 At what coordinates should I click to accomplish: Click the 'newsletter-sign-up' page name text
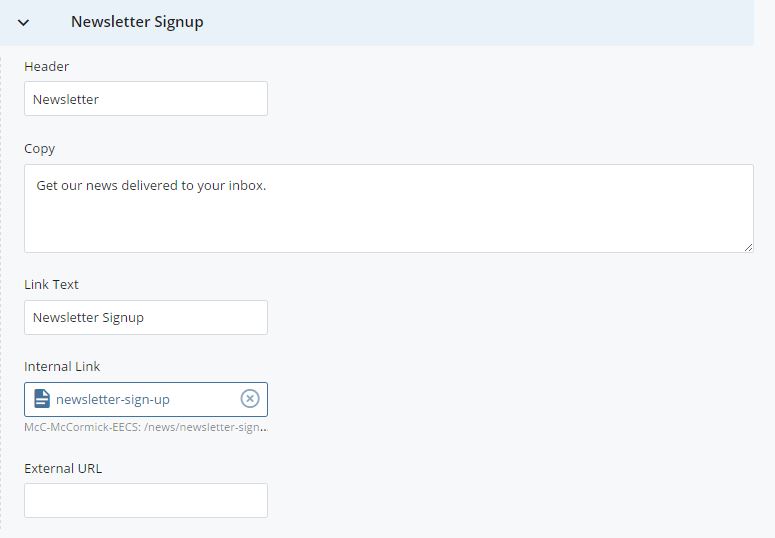tap(113, 400)
